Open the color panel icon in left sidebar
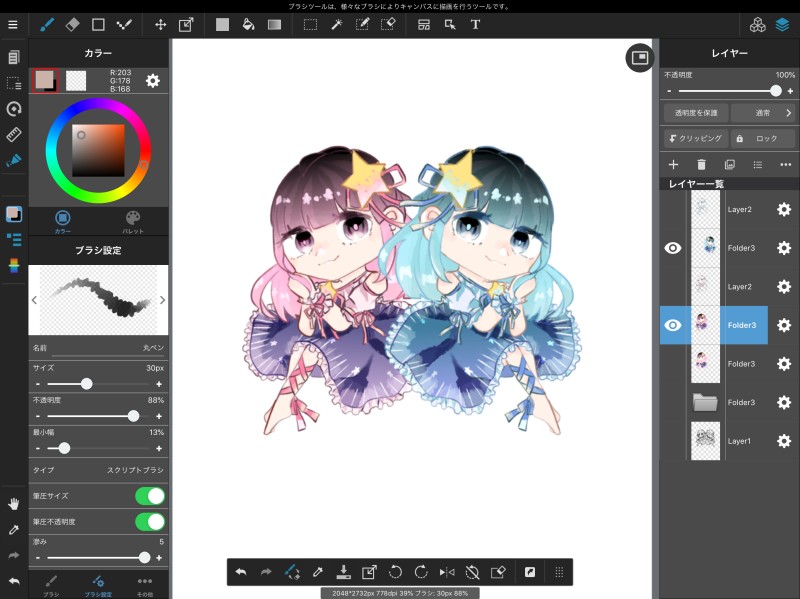Viewport: 800px width, 599px height. coord(14,214)
